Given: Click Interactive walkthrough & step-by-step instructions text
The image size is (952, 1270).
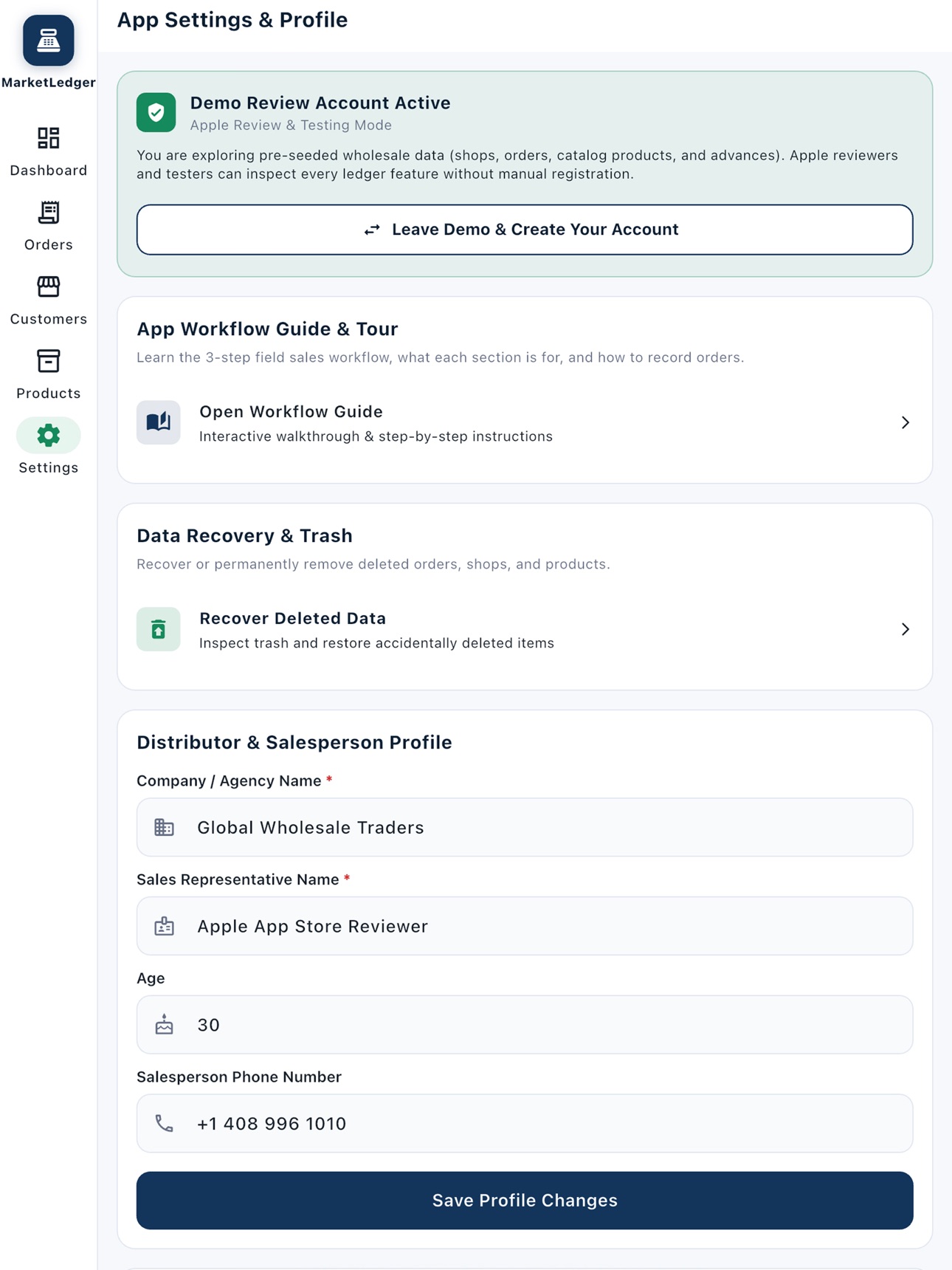Looking at the screenshot, I should pyautogui.click(x=376, y=436).
